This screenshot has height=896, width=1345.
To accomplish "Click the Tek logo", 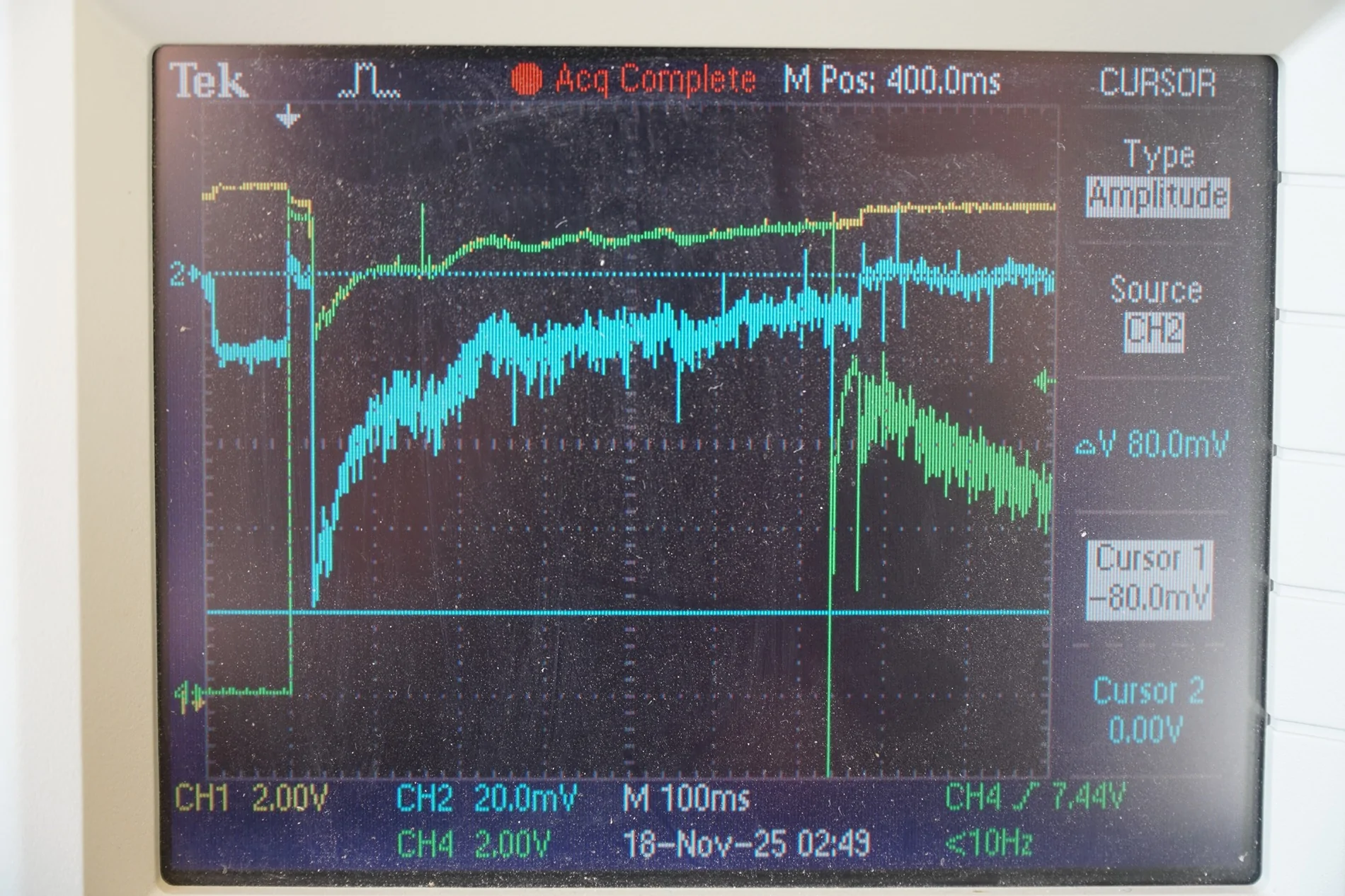I will tap(208, 81).
